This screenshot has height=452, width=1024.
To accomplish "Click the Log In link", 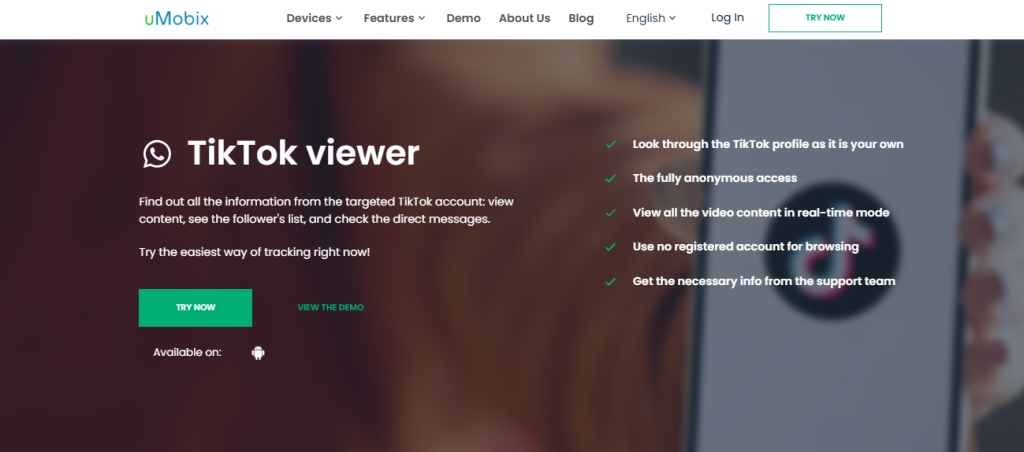I will point(727,18).
